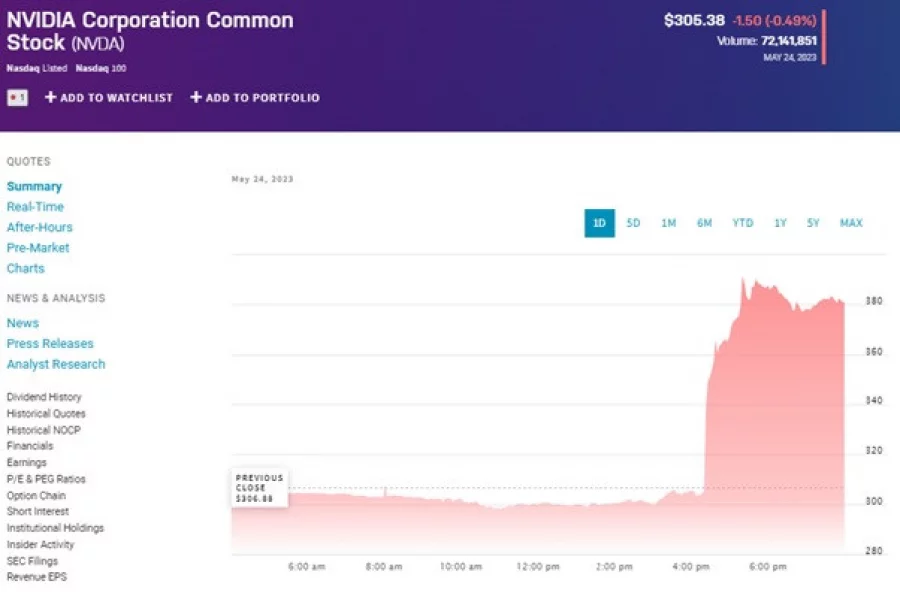
Task: Switch chart to 5Y range
Action: pos(813,223)
